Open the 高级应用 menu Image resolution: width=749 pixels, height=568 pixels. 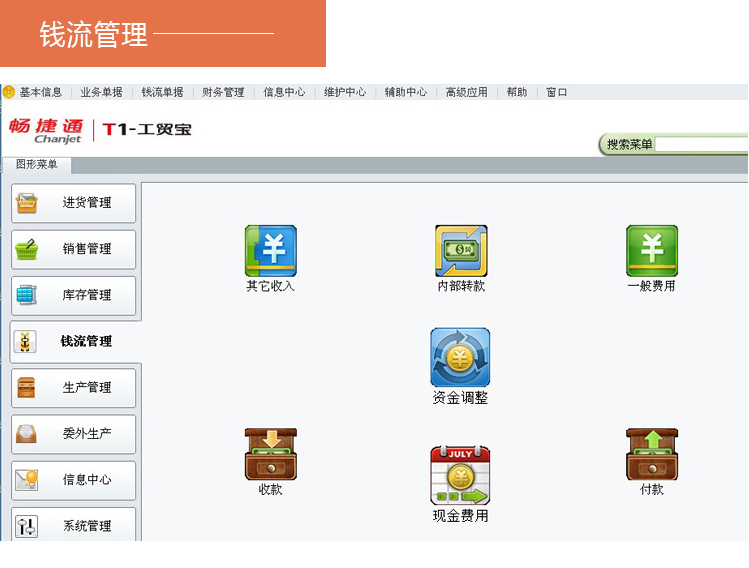click(467, 92)
